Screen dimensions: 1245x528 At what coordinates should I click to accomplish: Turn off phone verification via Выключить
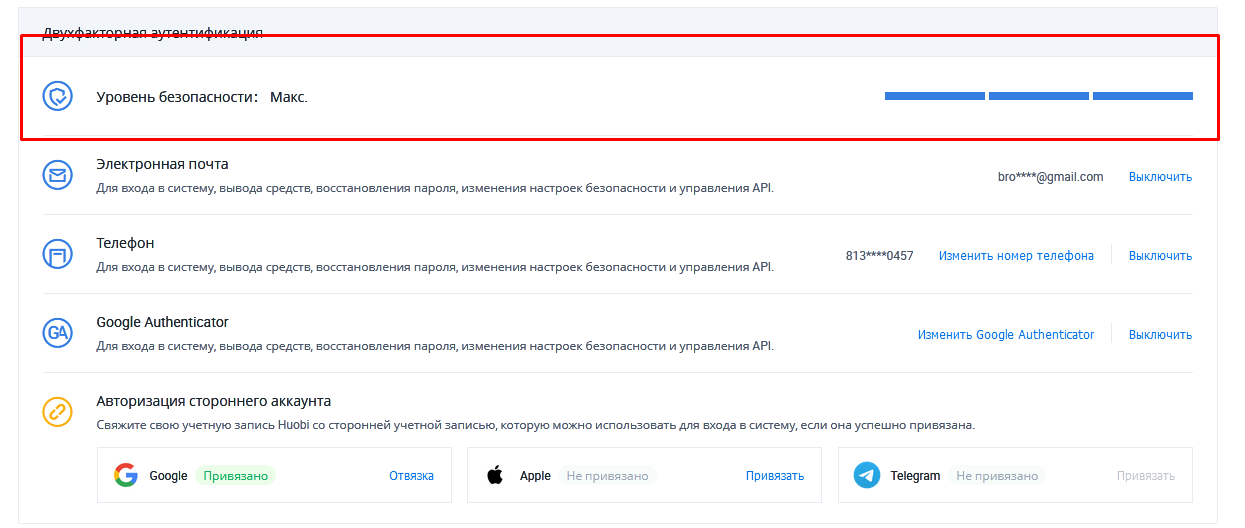pyautogui.click(x=1160, y=256)
